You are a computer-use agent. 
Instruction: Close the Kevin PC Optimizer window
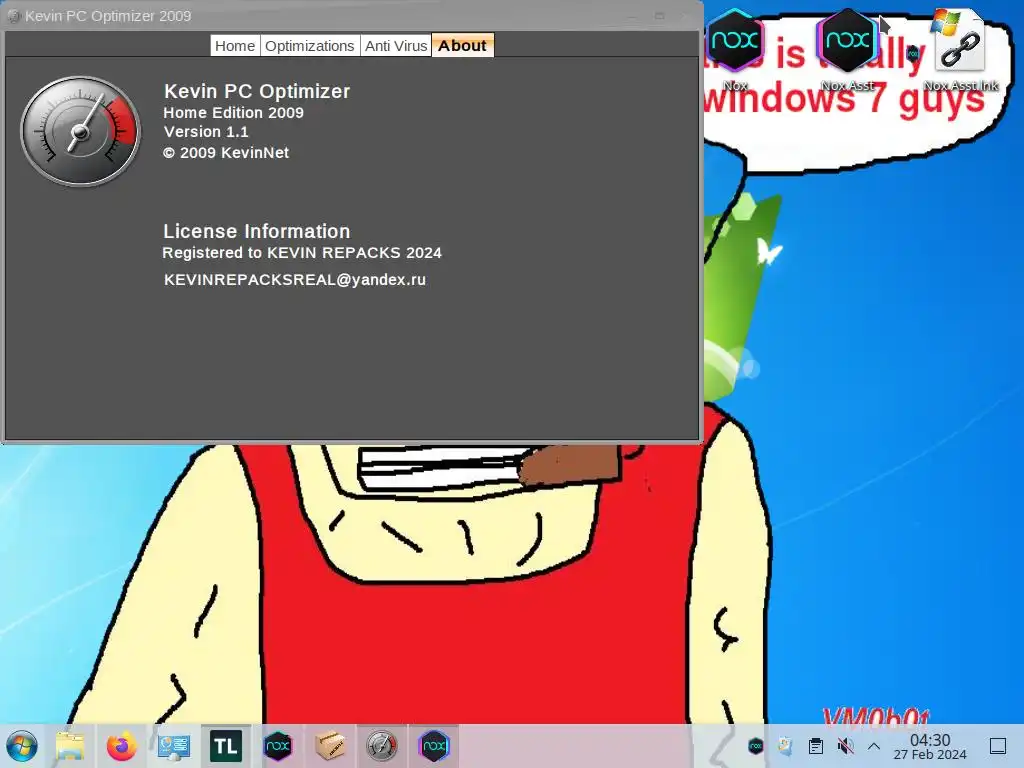[x=685, y=16]
